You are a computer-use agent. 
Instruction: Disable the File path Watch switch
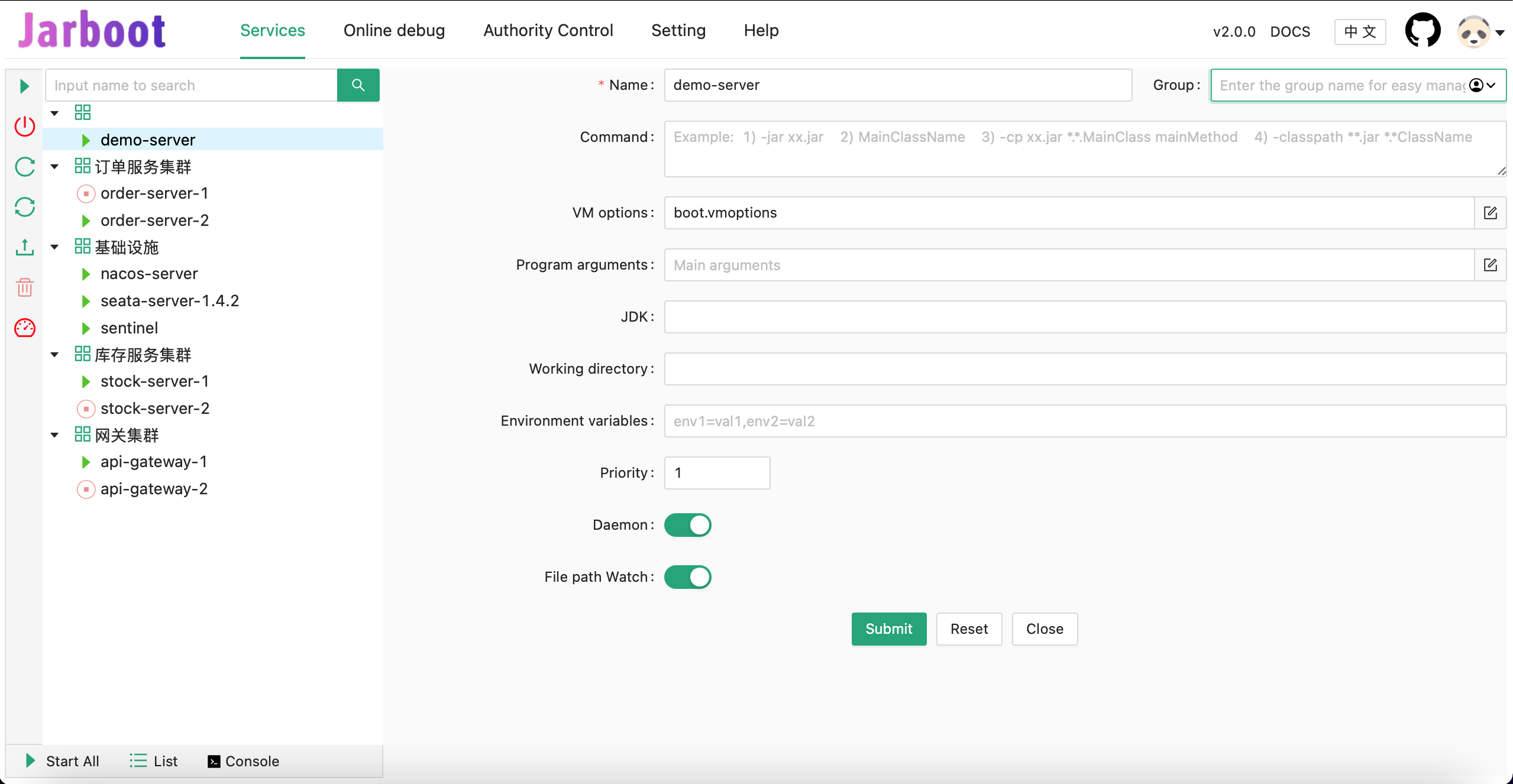pyautogui.click(x=687, y=577)
